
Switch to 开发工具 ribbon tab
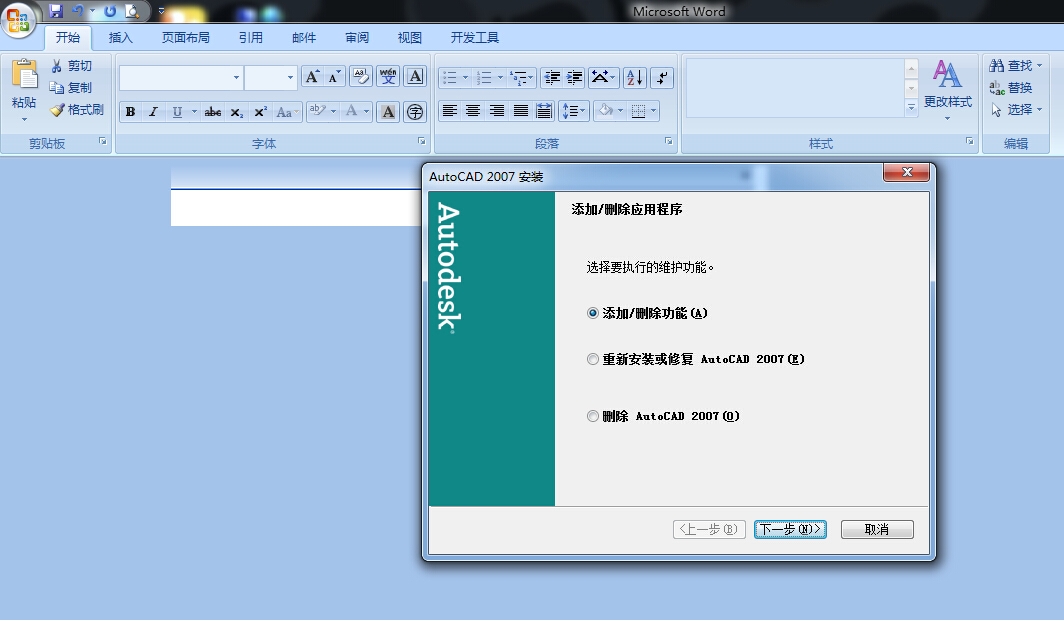(x=474, y=37)
